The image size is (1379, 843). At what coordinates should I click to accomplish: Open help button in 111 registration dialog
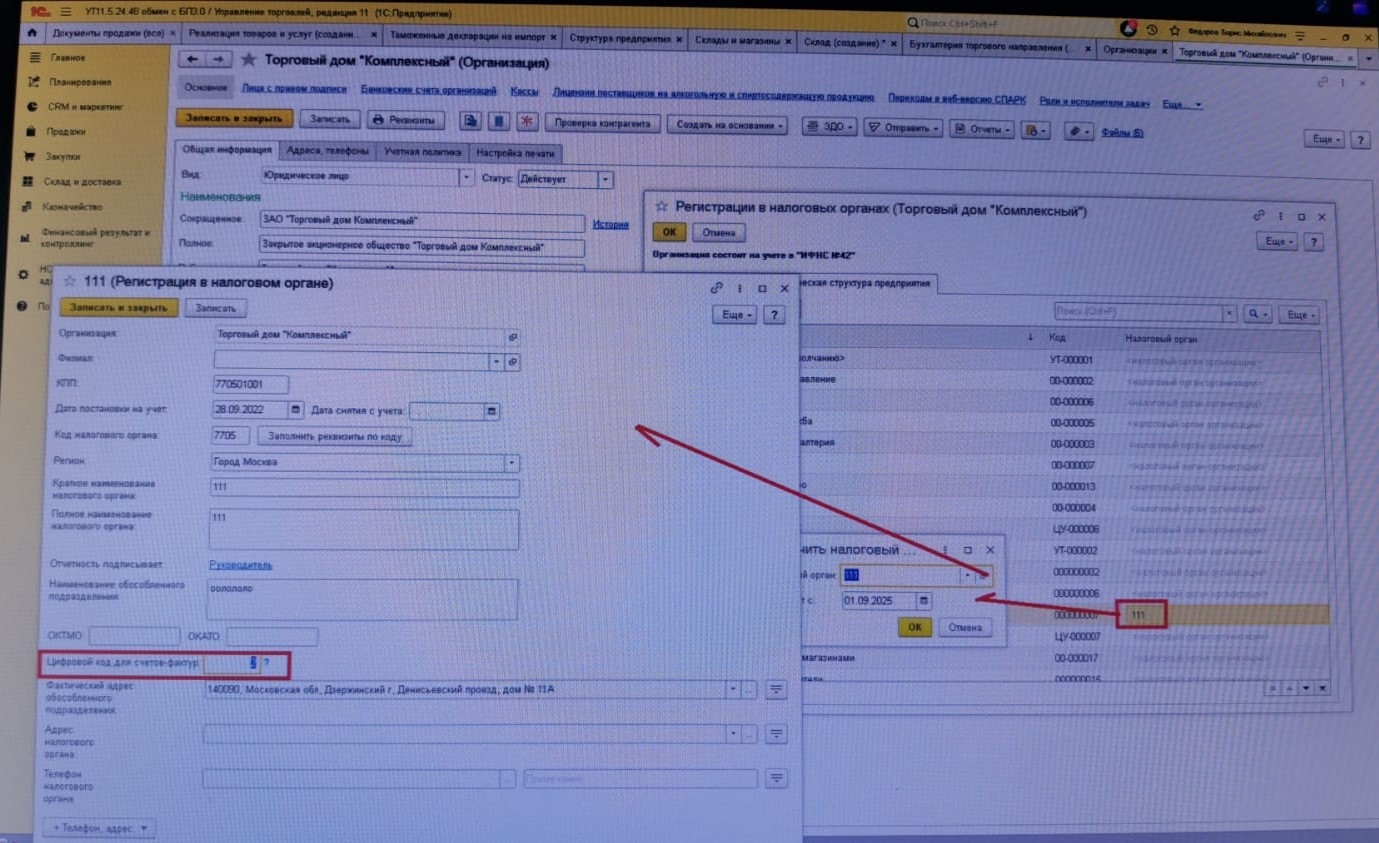[x=773, y=315]
